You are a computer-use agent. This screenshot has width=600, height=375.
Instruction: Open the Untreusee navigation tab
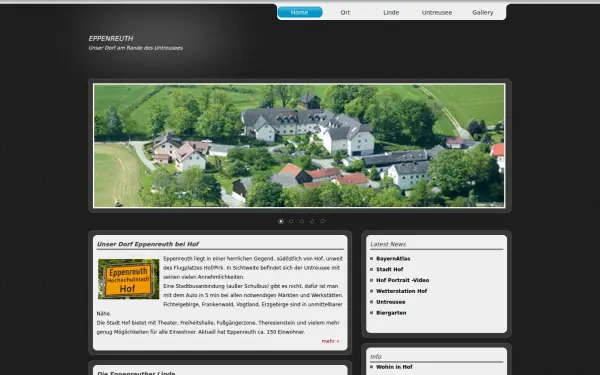click(x=437, y=12)
